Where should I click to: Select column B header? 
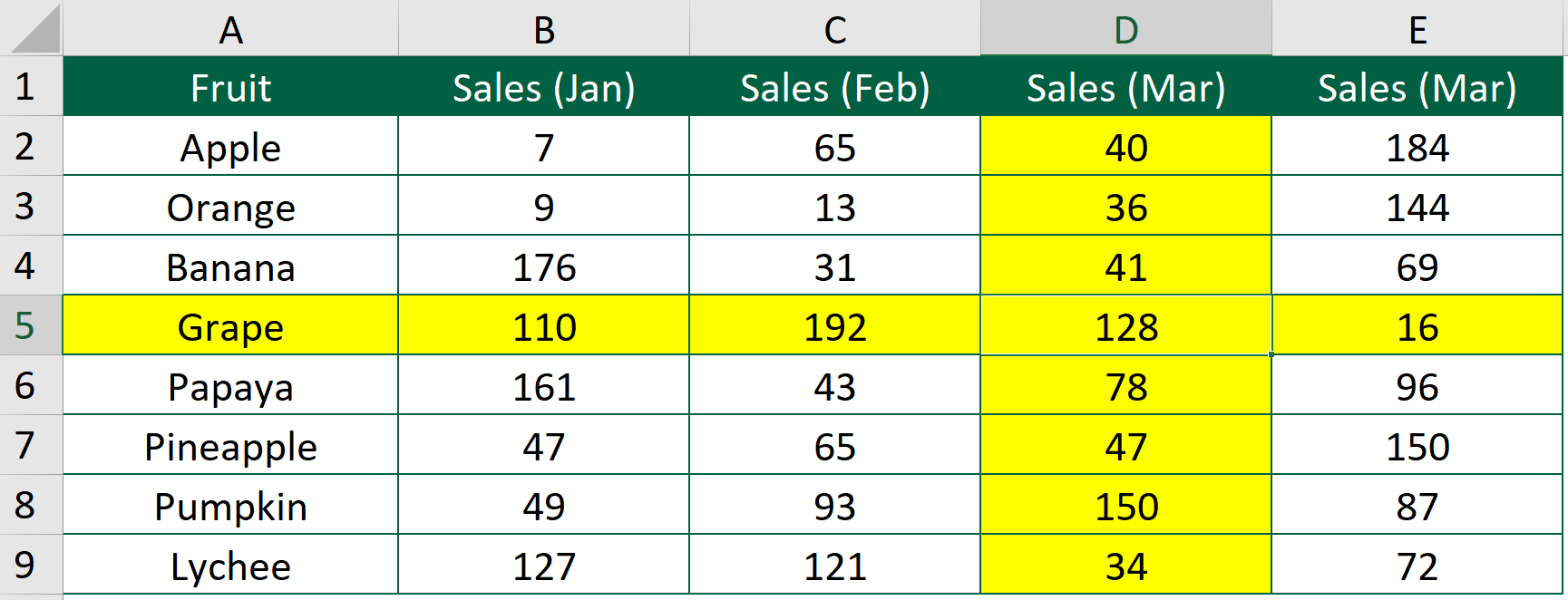point(542,28)
